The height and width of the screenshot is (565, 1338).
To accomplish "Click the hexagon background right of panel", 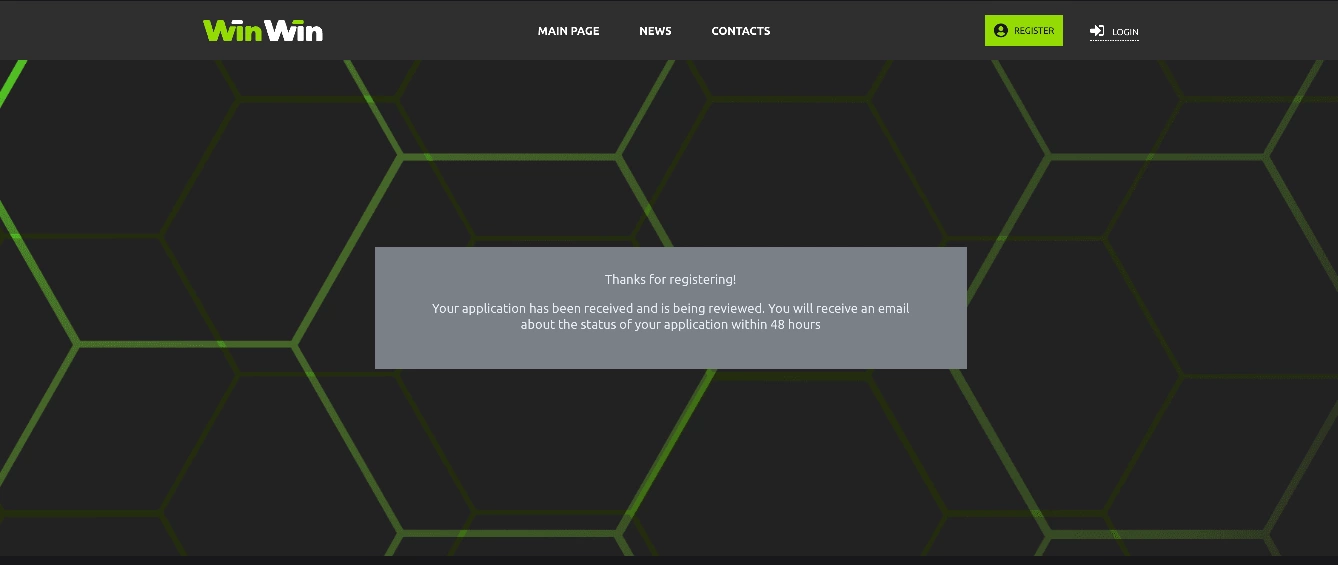I will [1150, 300].
